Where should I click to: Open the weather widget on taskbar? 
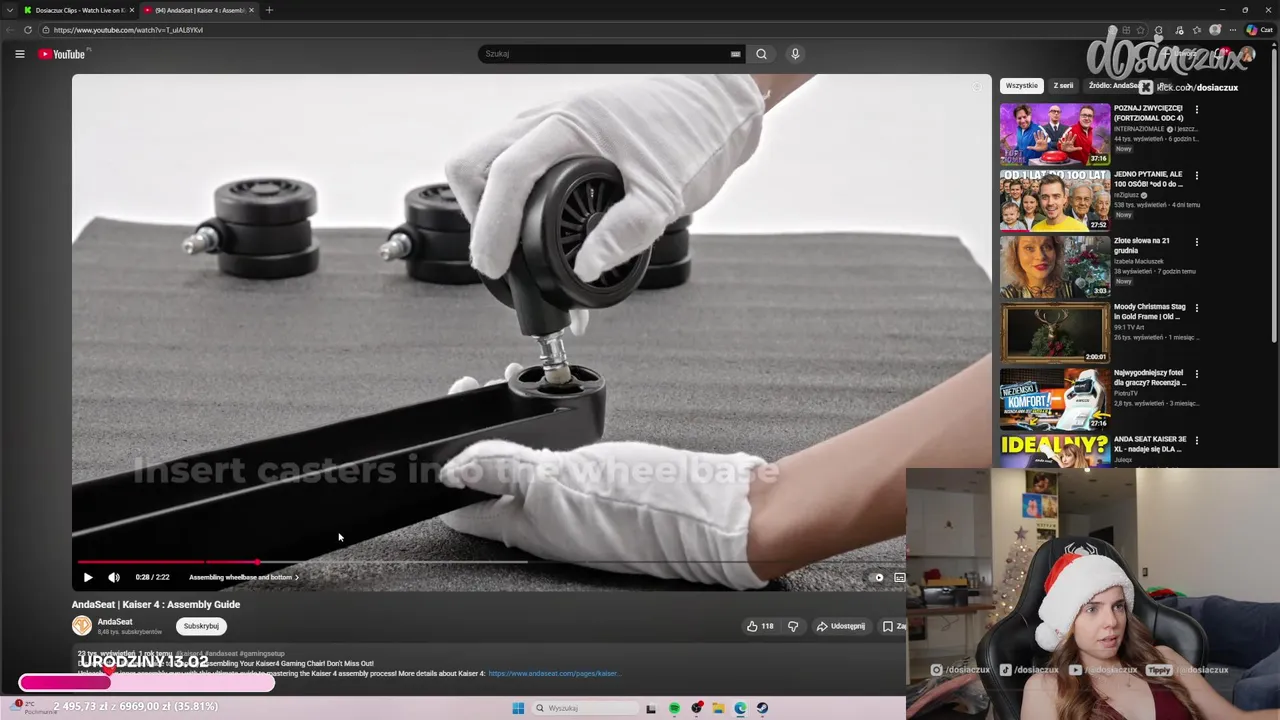[x=32, y=706]
